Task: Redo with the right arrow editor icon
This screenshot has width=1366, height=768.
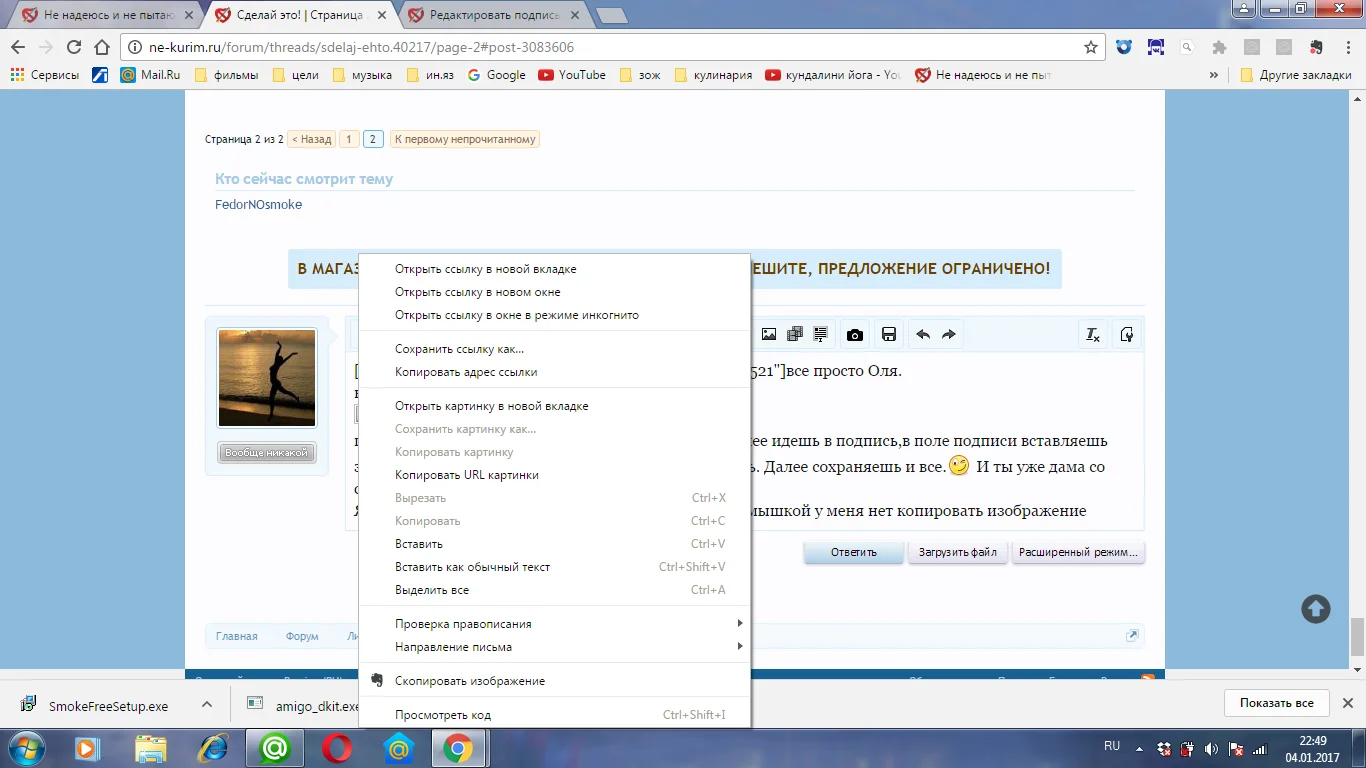Action: (x=949, y=335)
